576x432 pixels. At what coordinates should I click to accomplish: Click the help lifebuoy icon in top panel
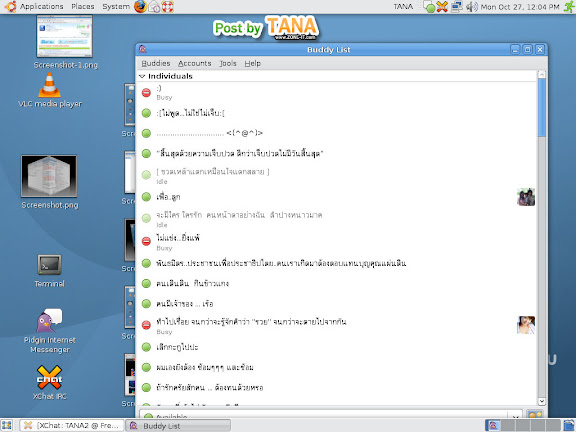[x=168, y=7]
